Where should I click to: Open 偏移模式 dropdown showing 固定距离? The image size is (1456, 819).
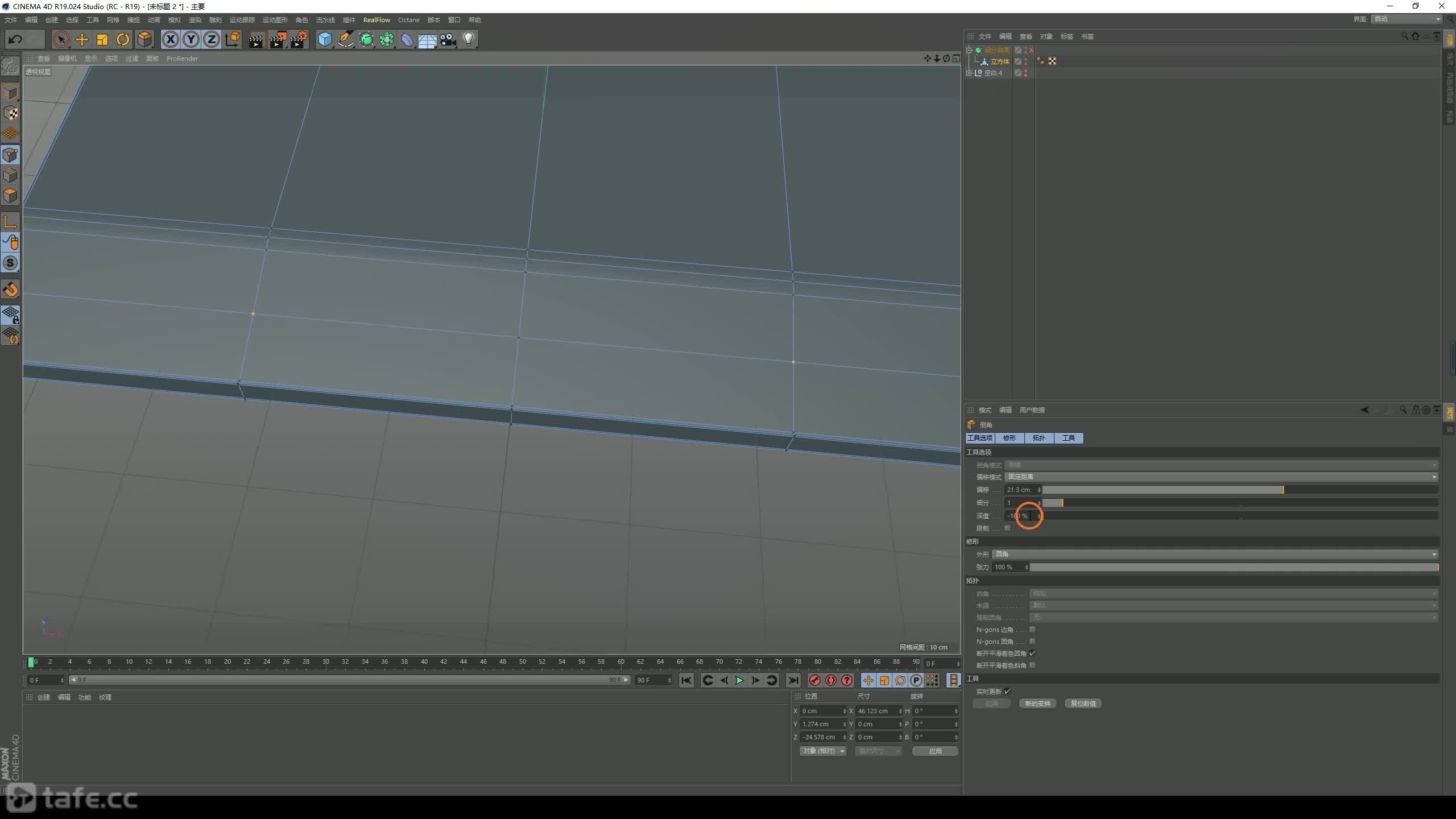(x=1222, y=477)
